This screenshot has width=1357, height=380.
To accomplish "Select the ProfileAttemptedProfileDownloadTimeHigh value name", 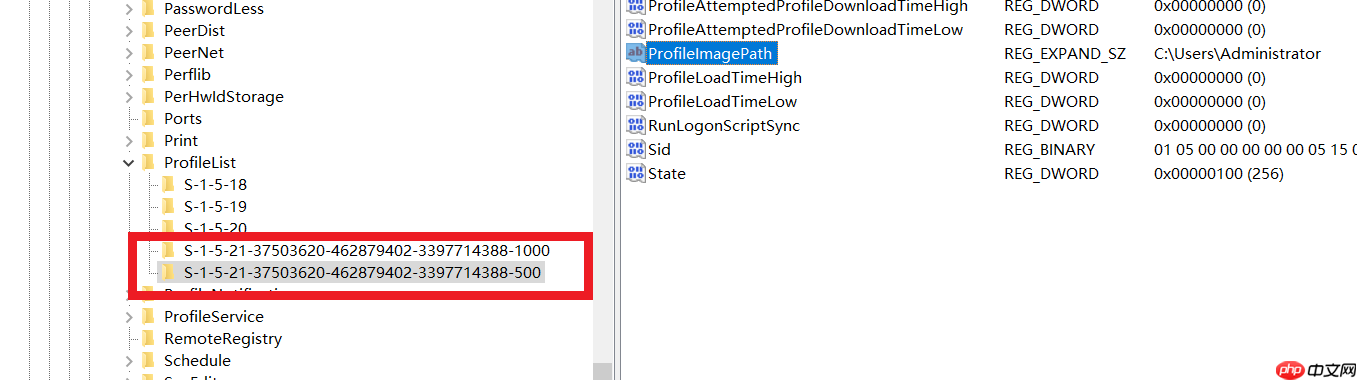I will pyautogui.click(x=808, y=6).
